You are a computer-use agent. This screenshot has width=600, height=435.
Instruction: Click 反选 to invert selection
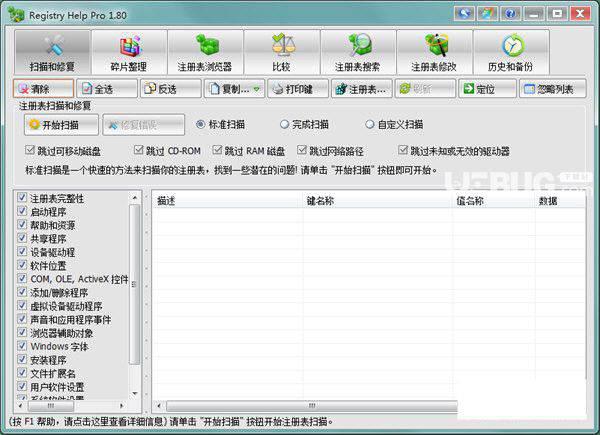tap(170, 89)
